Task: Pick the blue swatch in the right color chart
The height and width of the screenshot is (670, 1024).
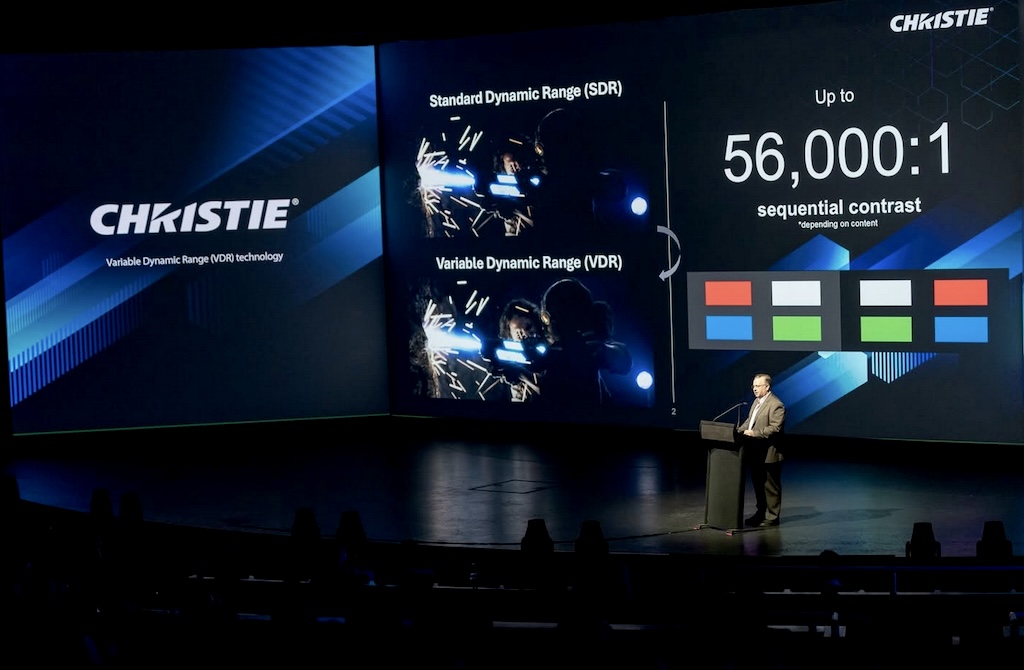Action: [961, 330]
